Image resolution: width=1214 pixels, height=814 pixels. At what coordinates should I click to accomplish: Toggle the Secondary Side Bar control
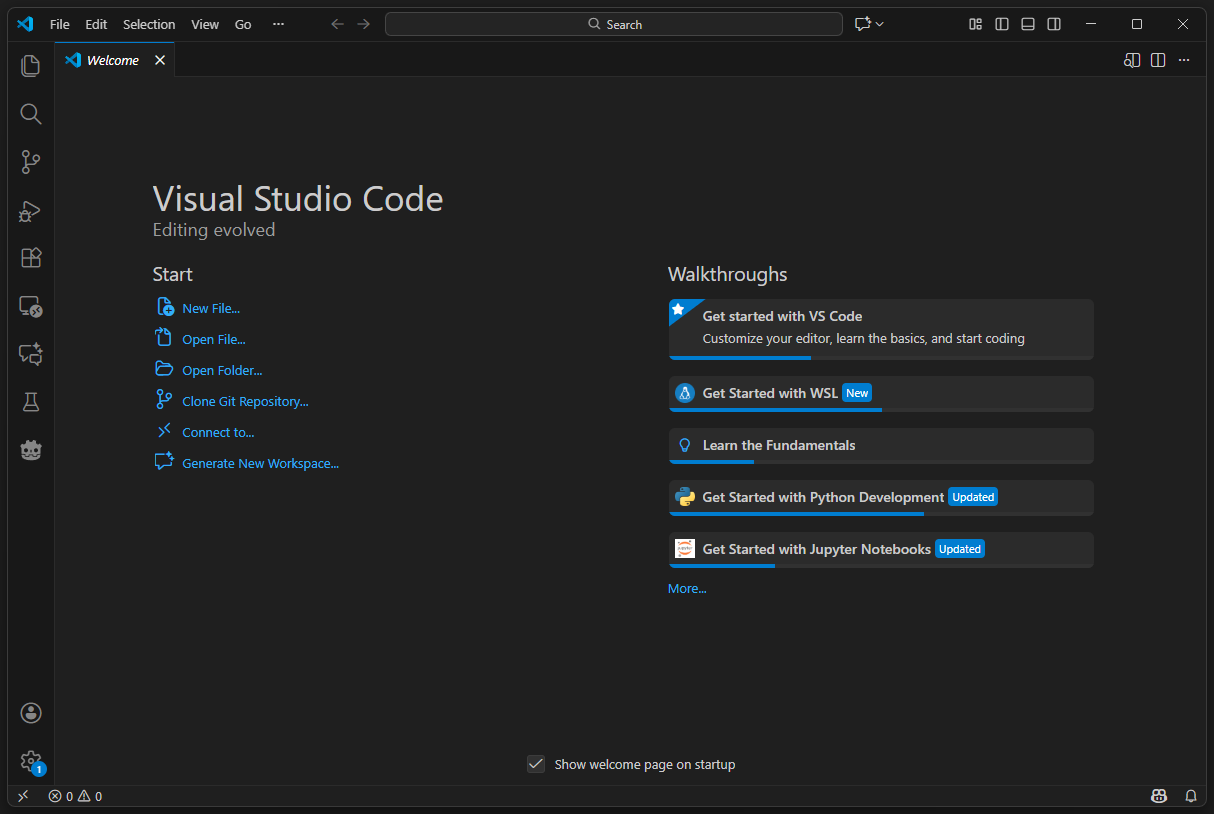pos(1053,24)
